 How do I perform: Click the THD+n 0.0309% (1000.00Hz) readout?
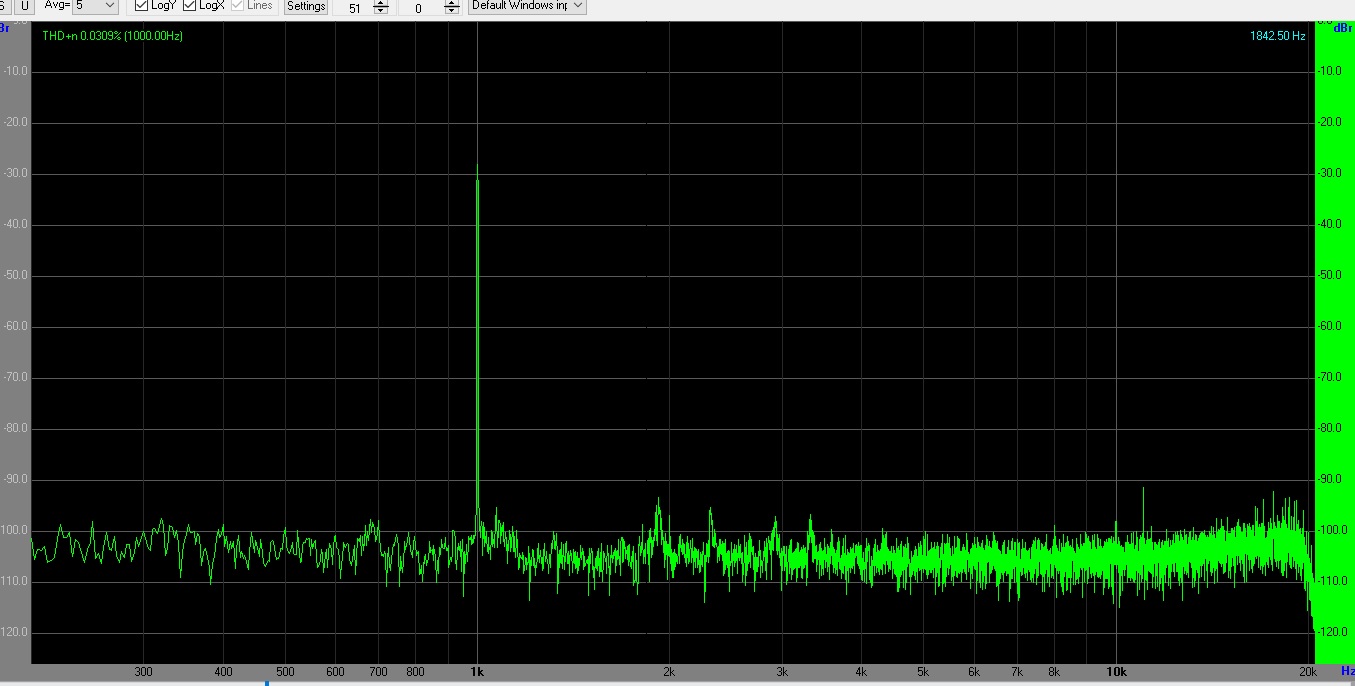point(112,36)
